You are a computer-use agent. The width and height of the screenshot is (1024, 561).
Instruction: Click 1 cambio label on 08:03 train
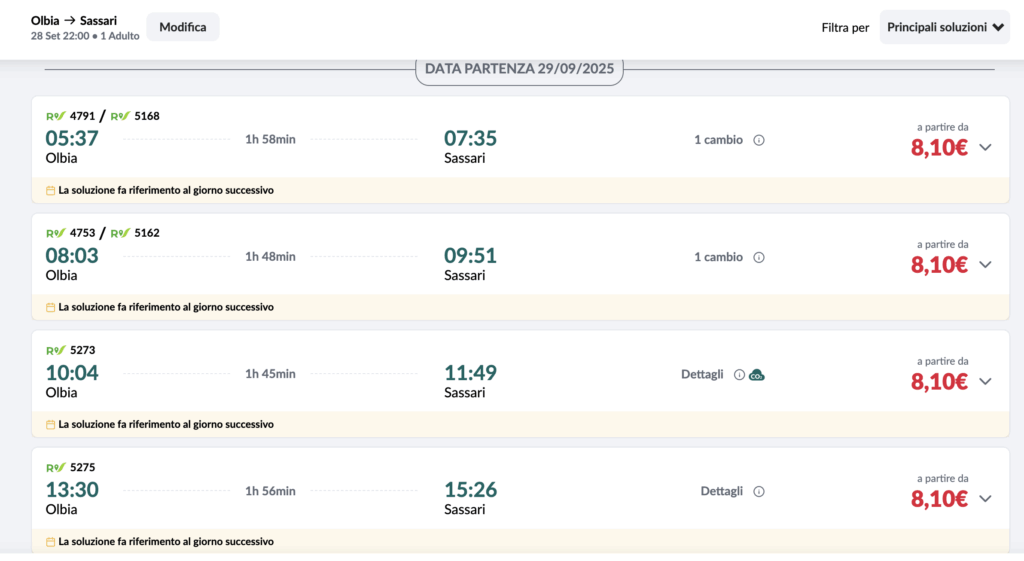coord(718,257)
